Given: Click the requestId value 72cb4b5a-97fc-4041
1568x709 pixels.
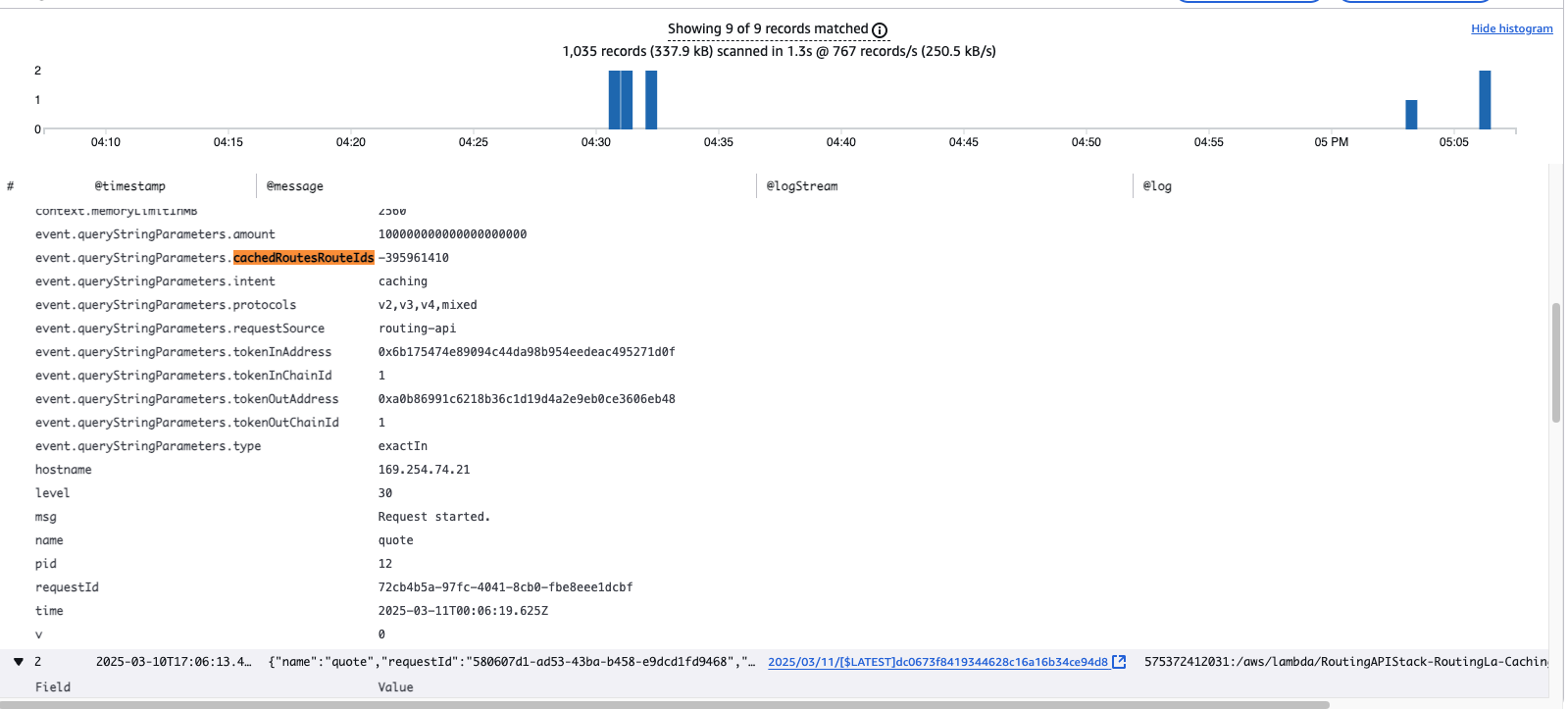Looking at the screenshot, I should coord(505,587).
